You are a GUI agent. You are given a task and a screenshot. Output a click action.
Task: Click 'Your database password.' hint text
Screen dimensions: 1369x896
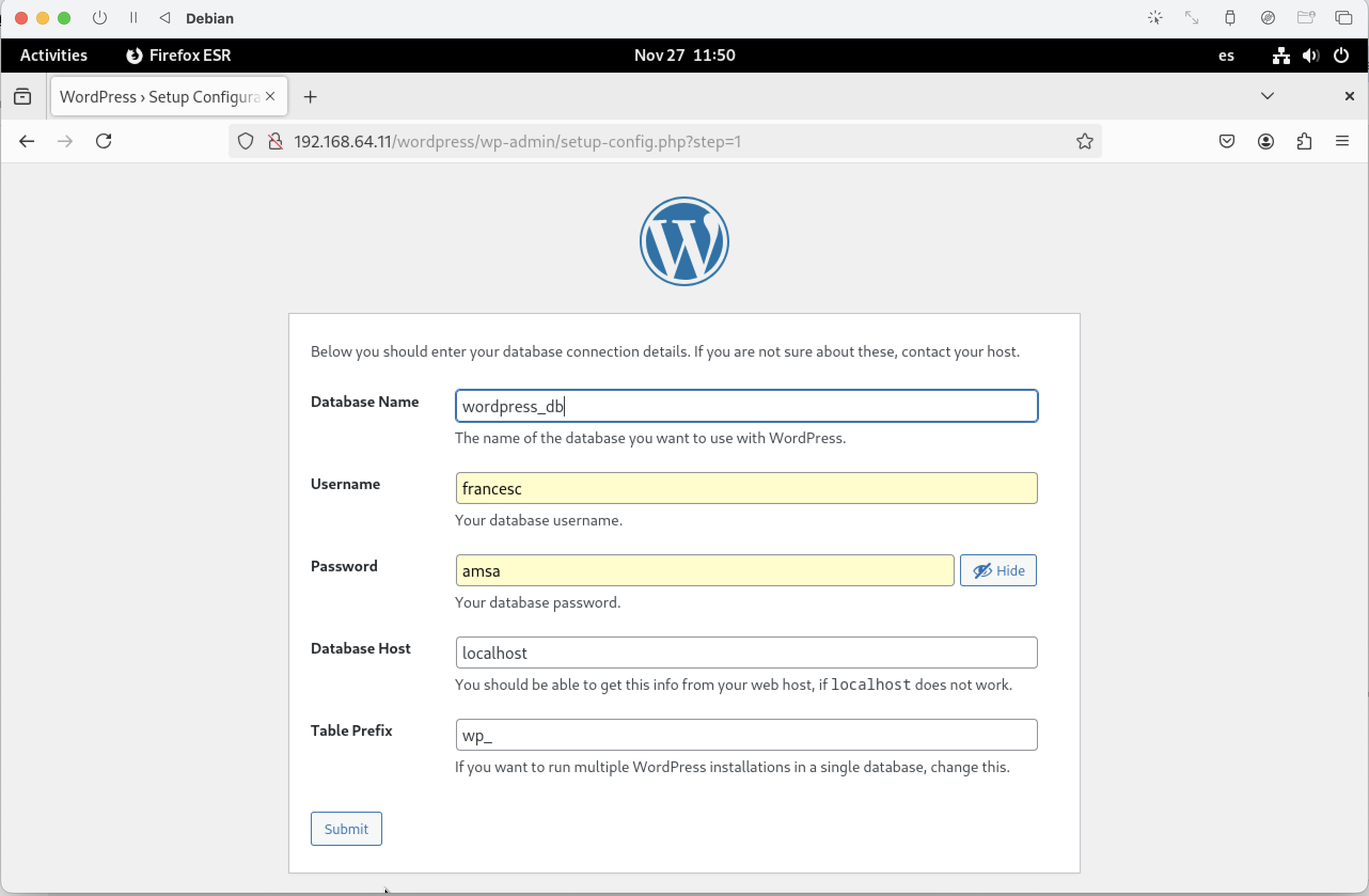point(537,602)
